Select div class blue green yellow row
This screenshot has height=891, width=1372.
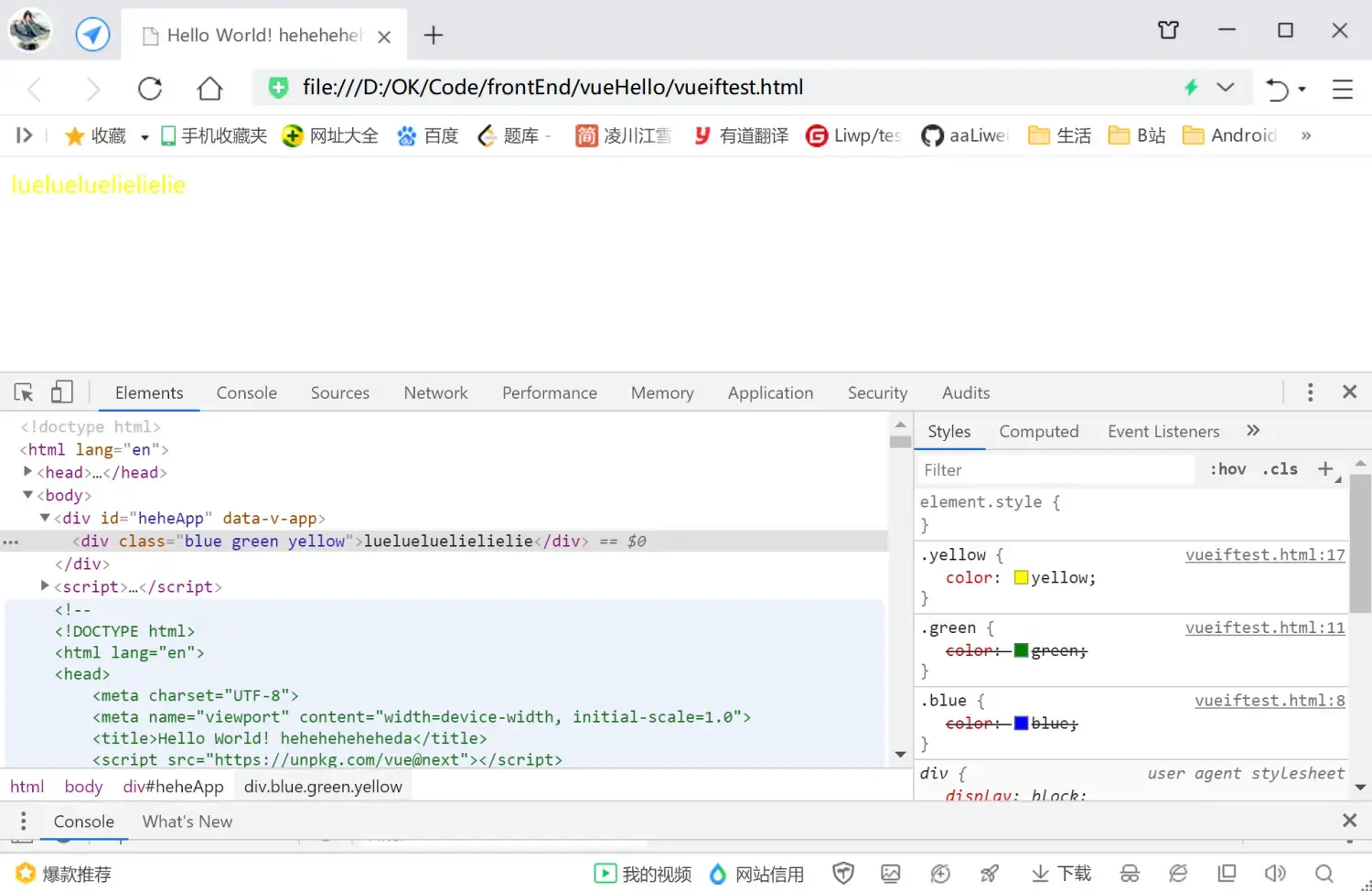pyautogui.click(x=445, y=541)
